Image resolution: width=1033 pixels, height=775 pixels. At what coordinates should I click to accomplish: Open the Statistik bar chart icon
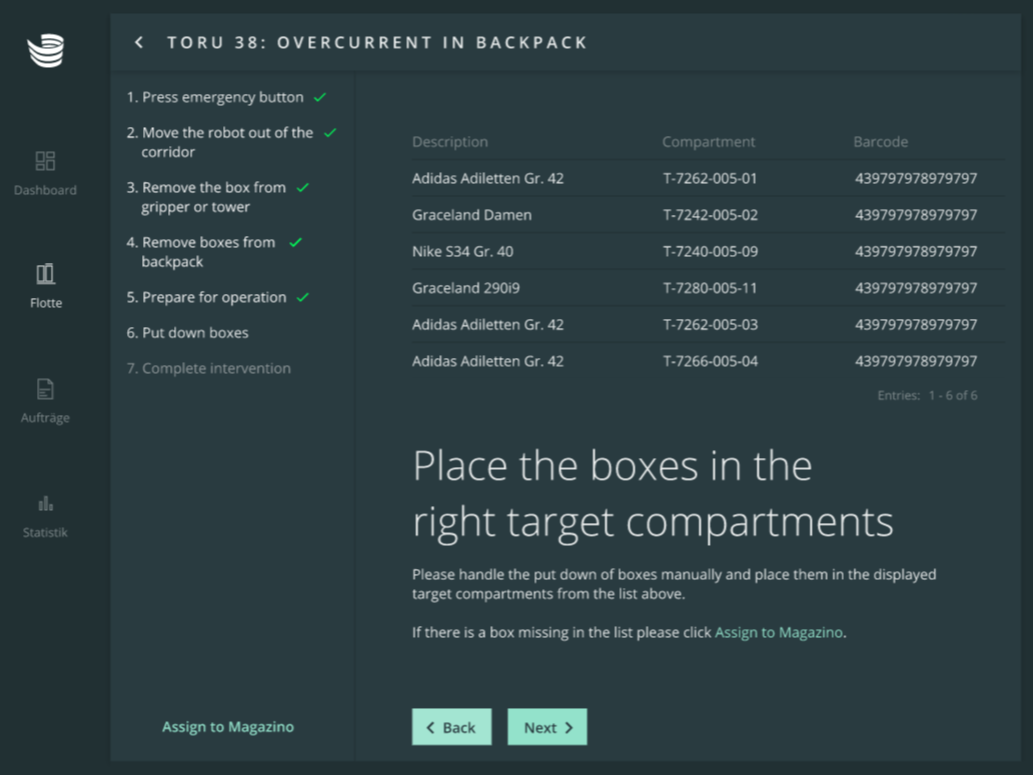coord(45,503)
